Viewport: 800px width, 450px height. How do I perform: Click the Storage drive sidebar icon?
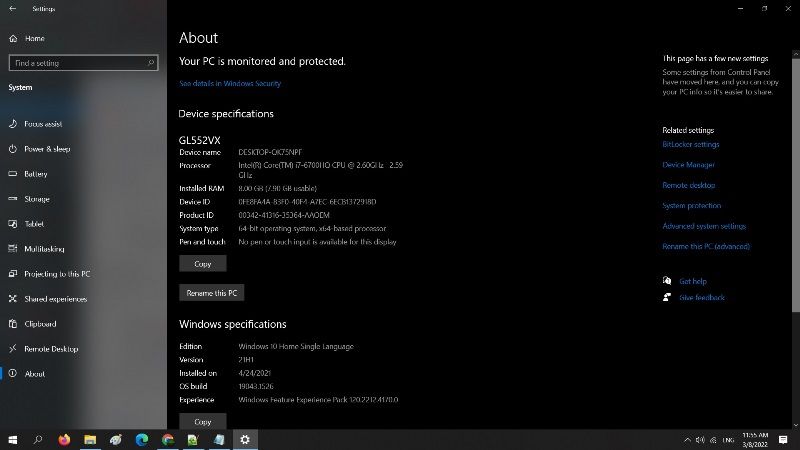[x=13, y=199]
